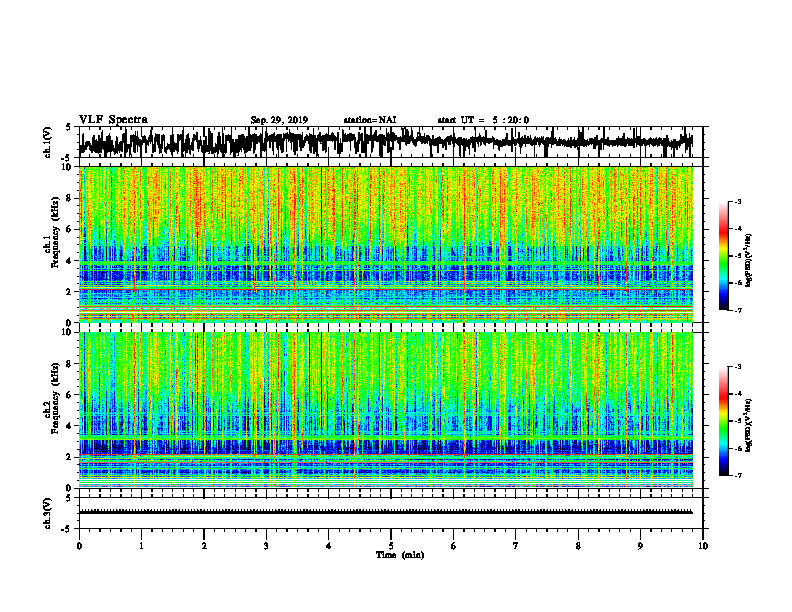
Task: Click the ch.1(V) waveform axis label
Action: [48, 142]
